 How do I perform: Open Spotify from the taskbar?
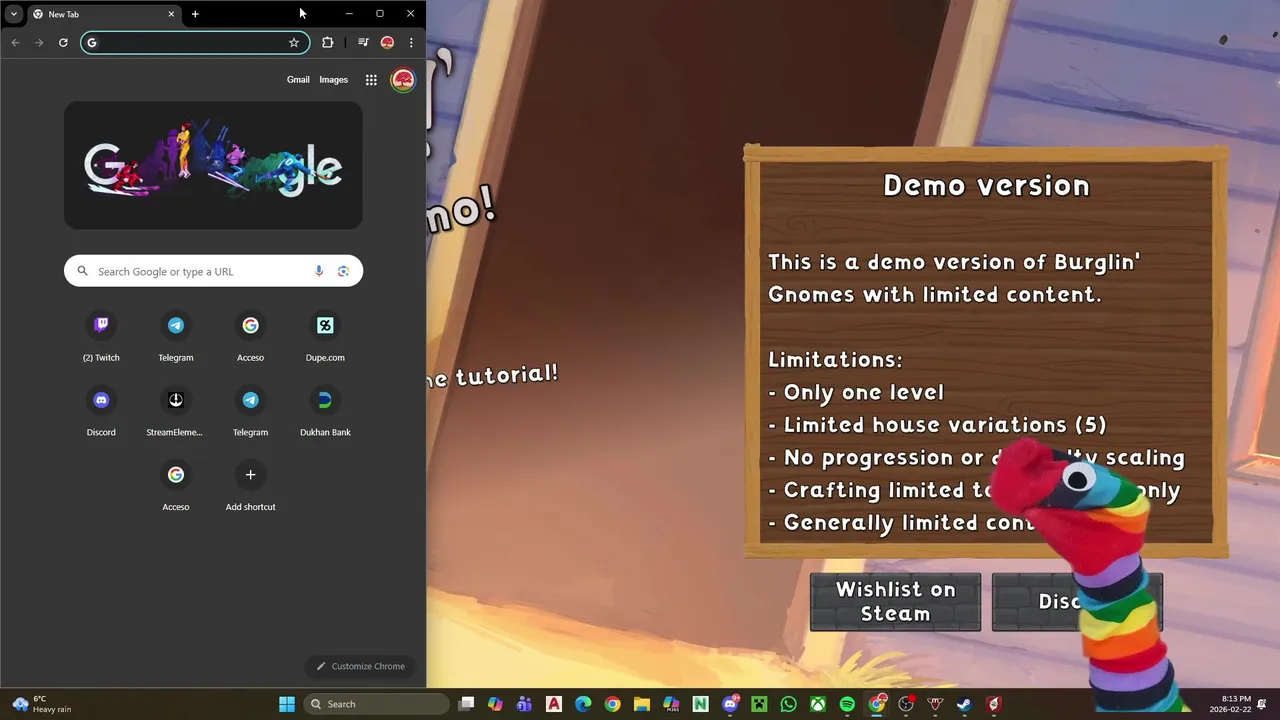[x=847, y=704]
